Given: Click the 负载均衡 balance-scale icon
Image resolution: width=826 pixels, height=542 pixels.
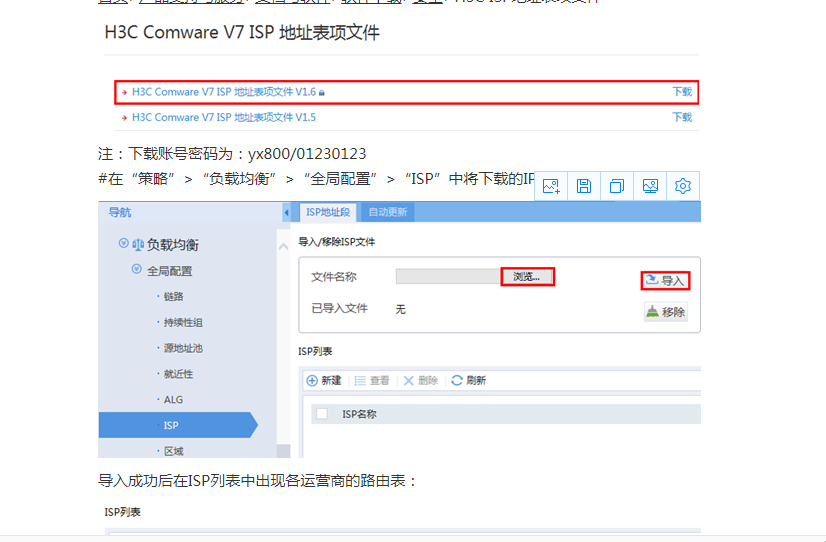Looking at the screenshot, I should (x=138, y=244).
